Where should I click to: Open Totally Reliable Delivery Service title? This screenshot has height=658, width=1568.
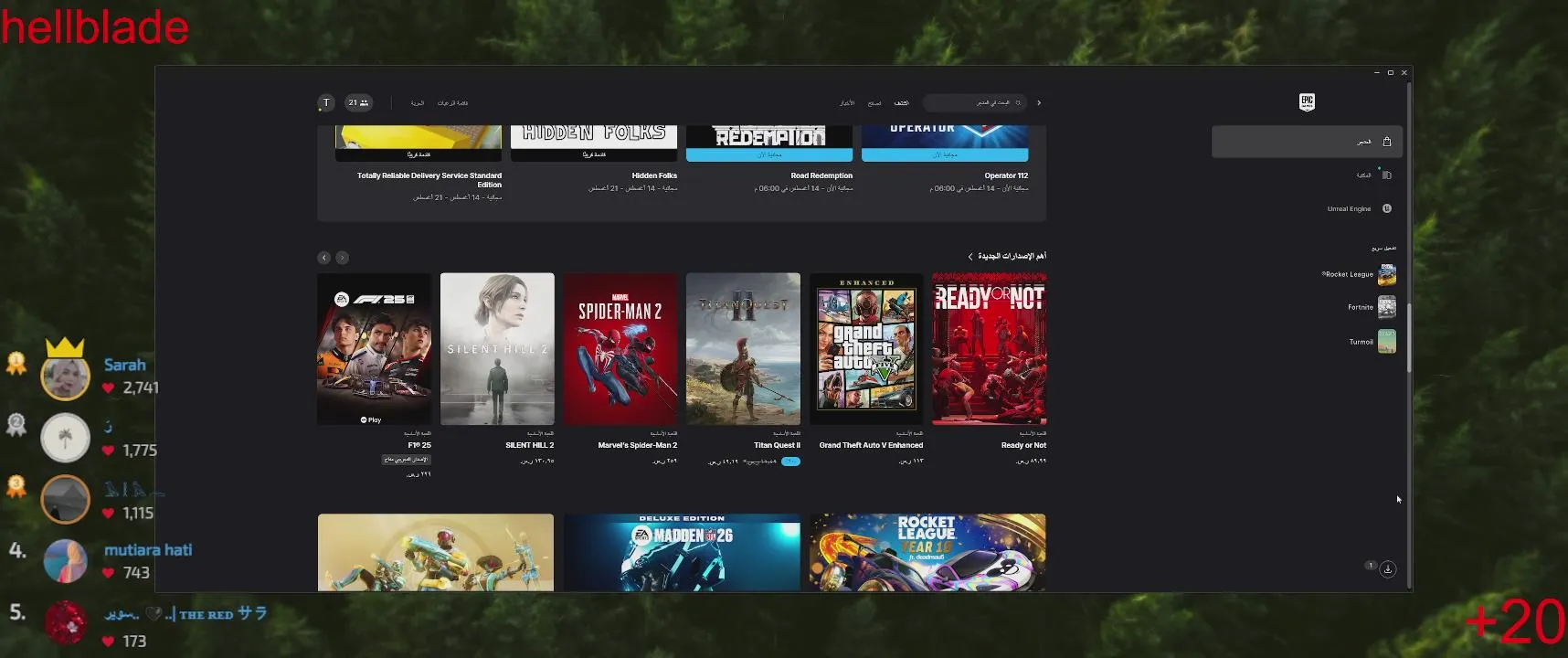pos(429,180)
